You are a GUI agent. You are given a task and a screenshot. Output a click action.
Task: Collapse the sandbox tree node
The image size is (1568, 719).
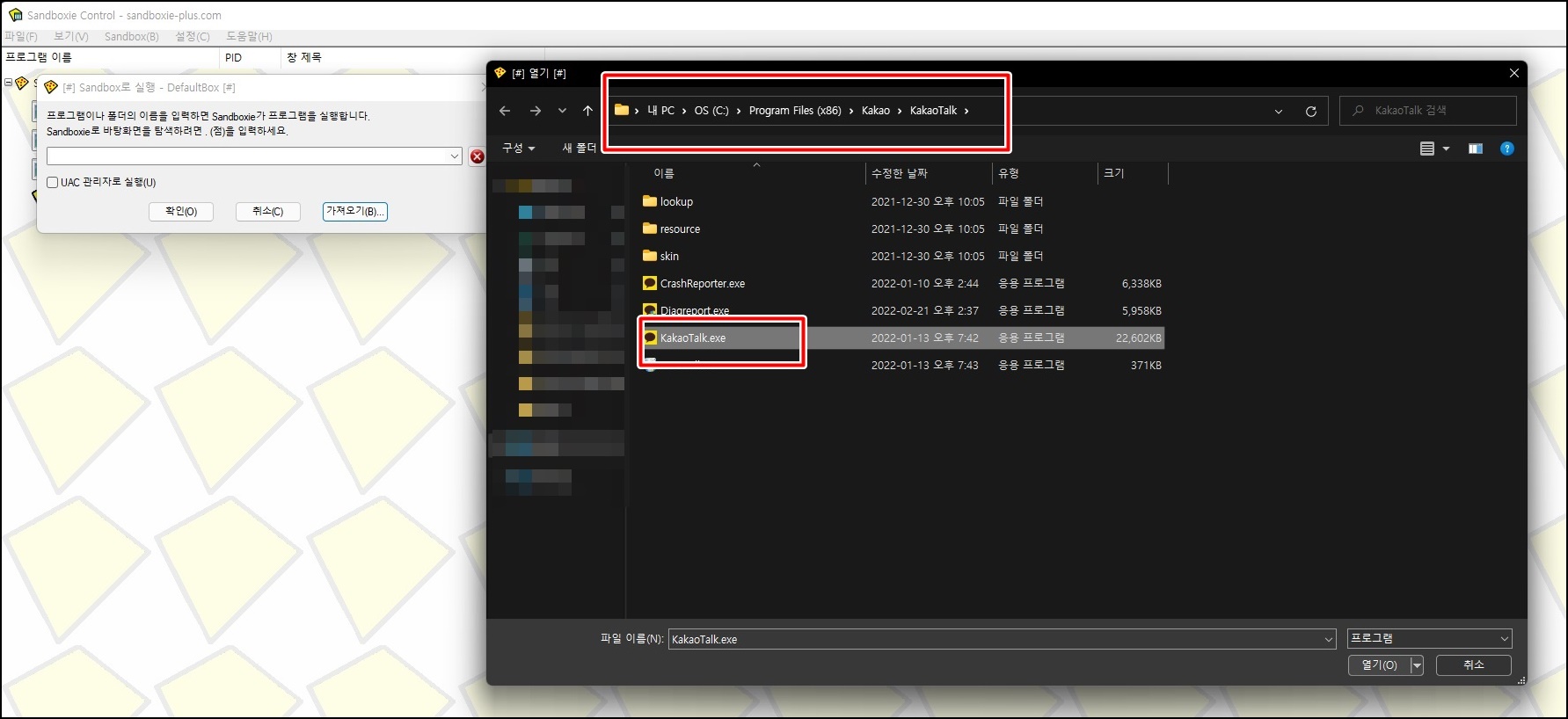point(9,83)
